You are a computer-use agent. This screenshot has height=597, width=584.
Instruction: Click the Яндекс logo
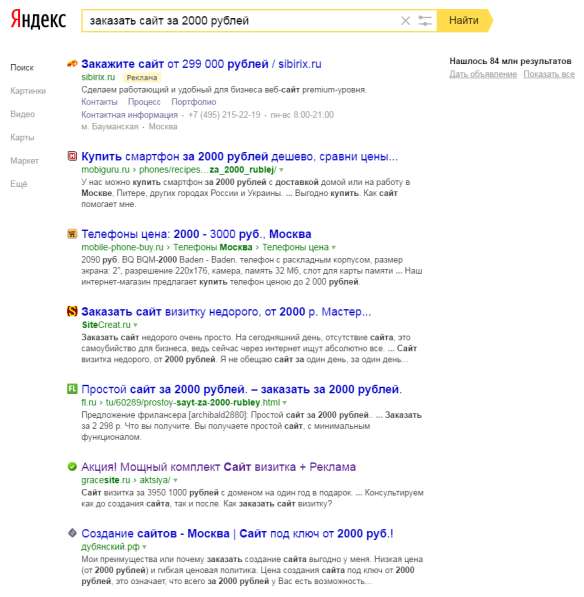click(38, 19)
